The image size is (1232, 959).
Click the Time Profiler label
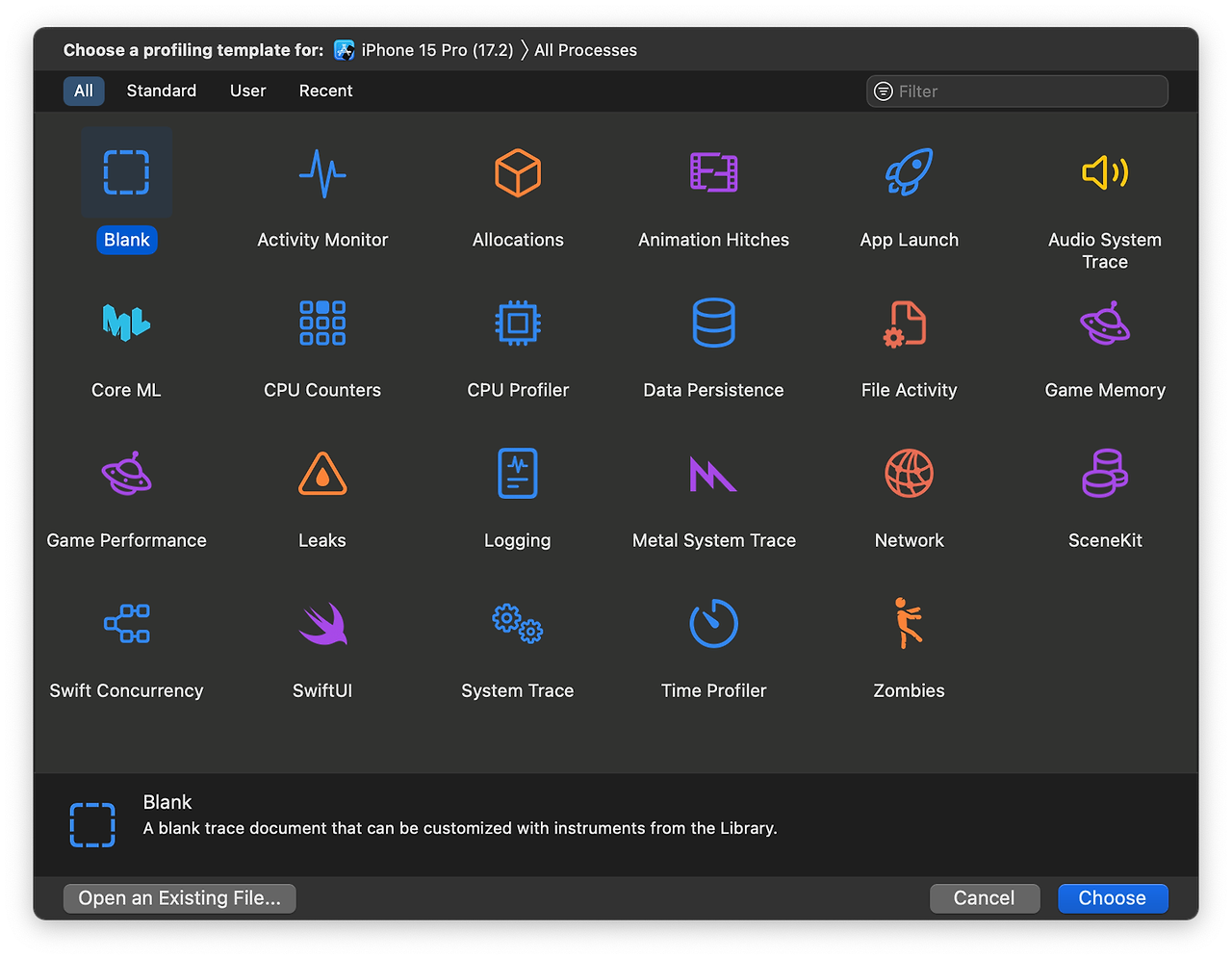click(x=713, y=690)
